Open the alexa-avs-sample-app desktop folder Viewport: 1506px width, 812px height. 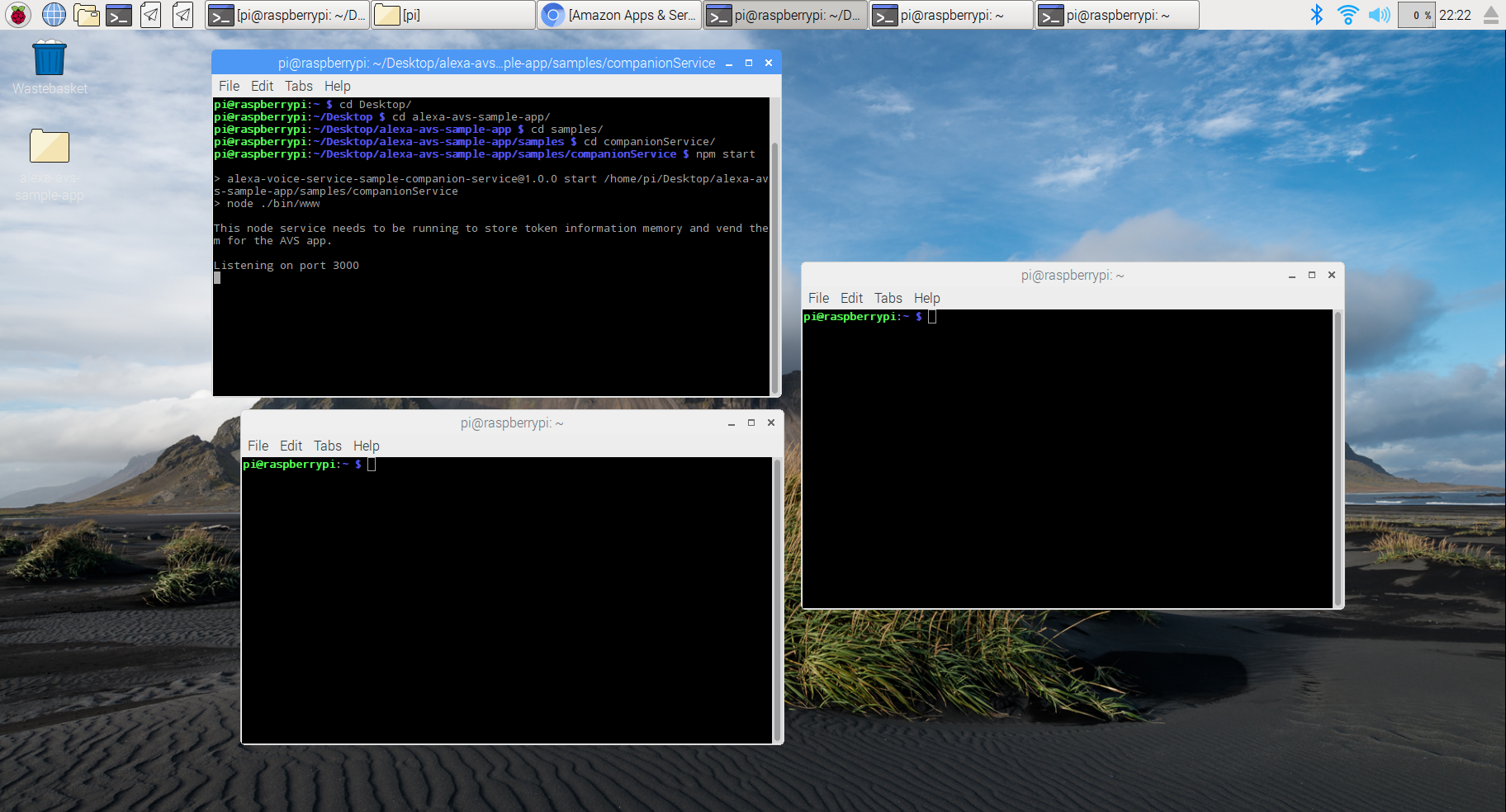(x=49, y=146)
